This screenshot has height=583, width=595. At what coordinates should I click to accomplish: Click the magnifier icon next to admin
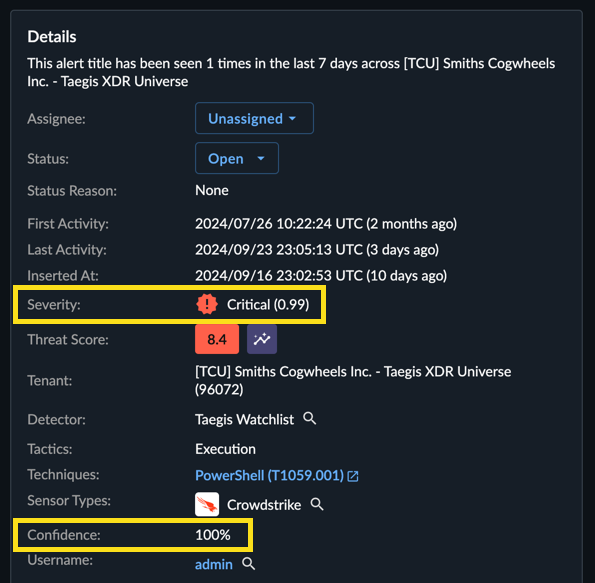coord(249,564)
